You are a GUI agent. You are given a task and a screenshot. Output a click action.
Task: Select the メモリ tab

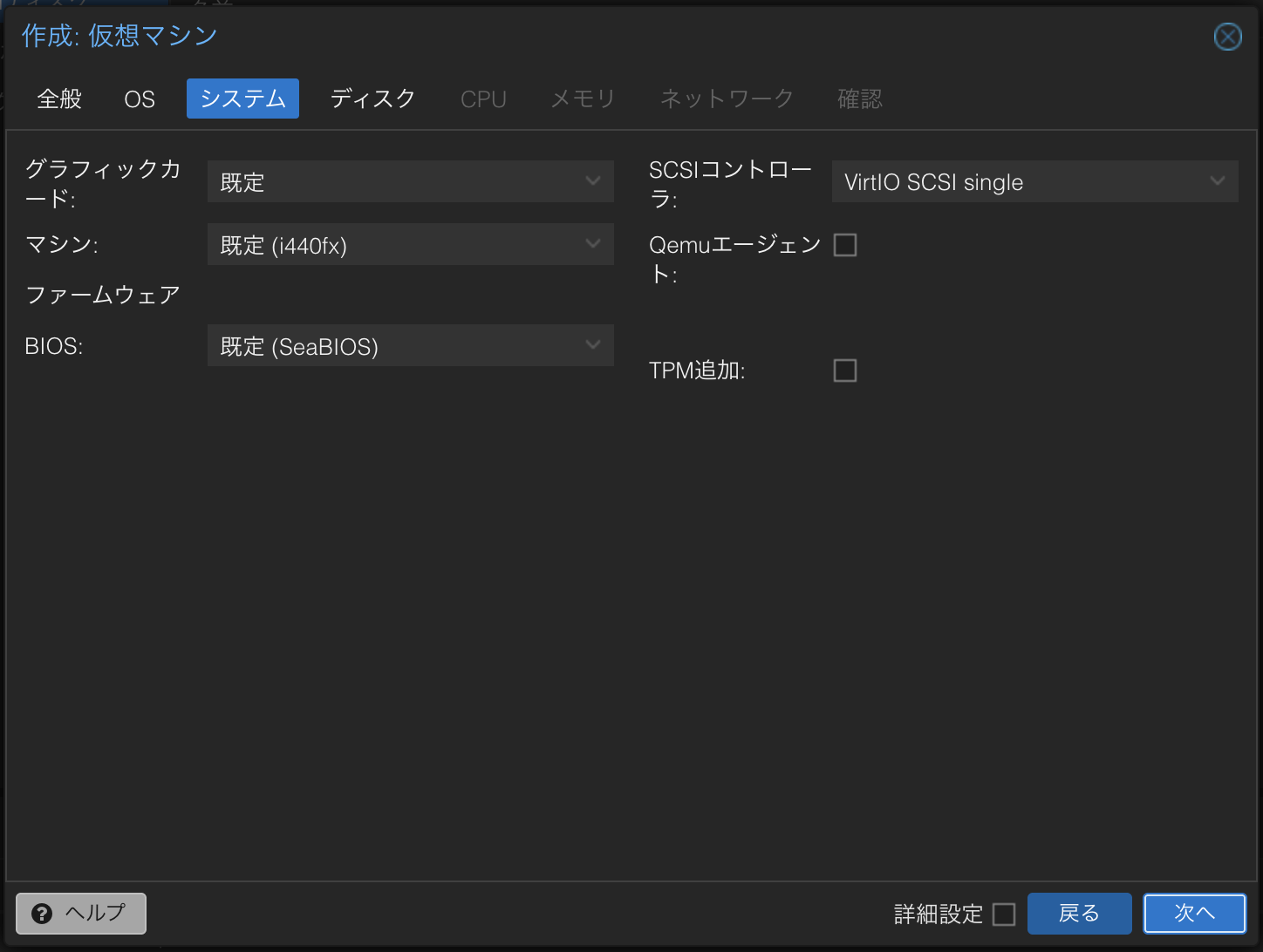pos(583,99)
